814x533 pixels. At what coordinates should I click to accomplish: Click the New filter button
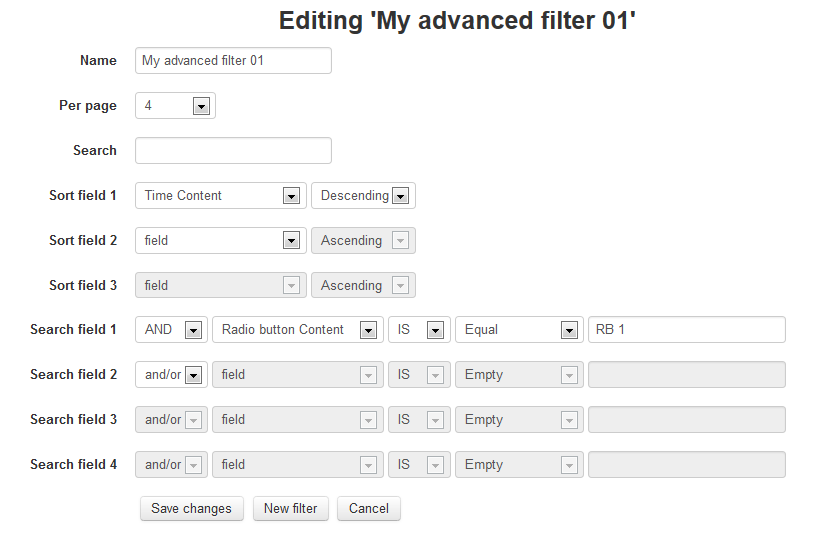[290, 509]
